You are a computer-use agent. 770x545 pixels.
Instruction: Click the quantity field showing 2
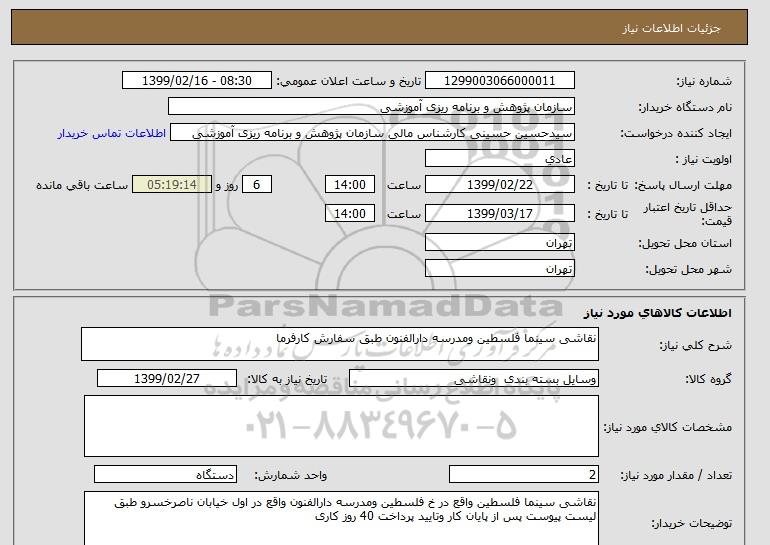tap(524, 474)
